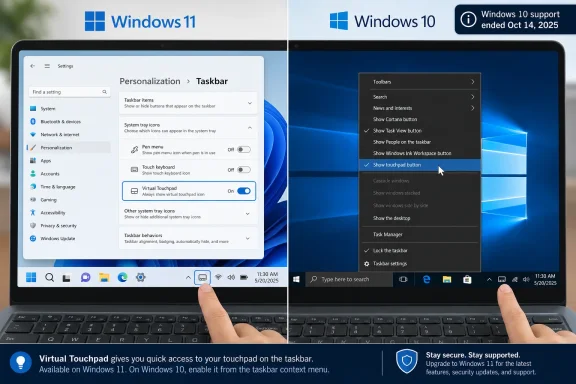Click the network icon in Windows 10 tray
Viewport: 576px width, 384px height.
(515, 280)
